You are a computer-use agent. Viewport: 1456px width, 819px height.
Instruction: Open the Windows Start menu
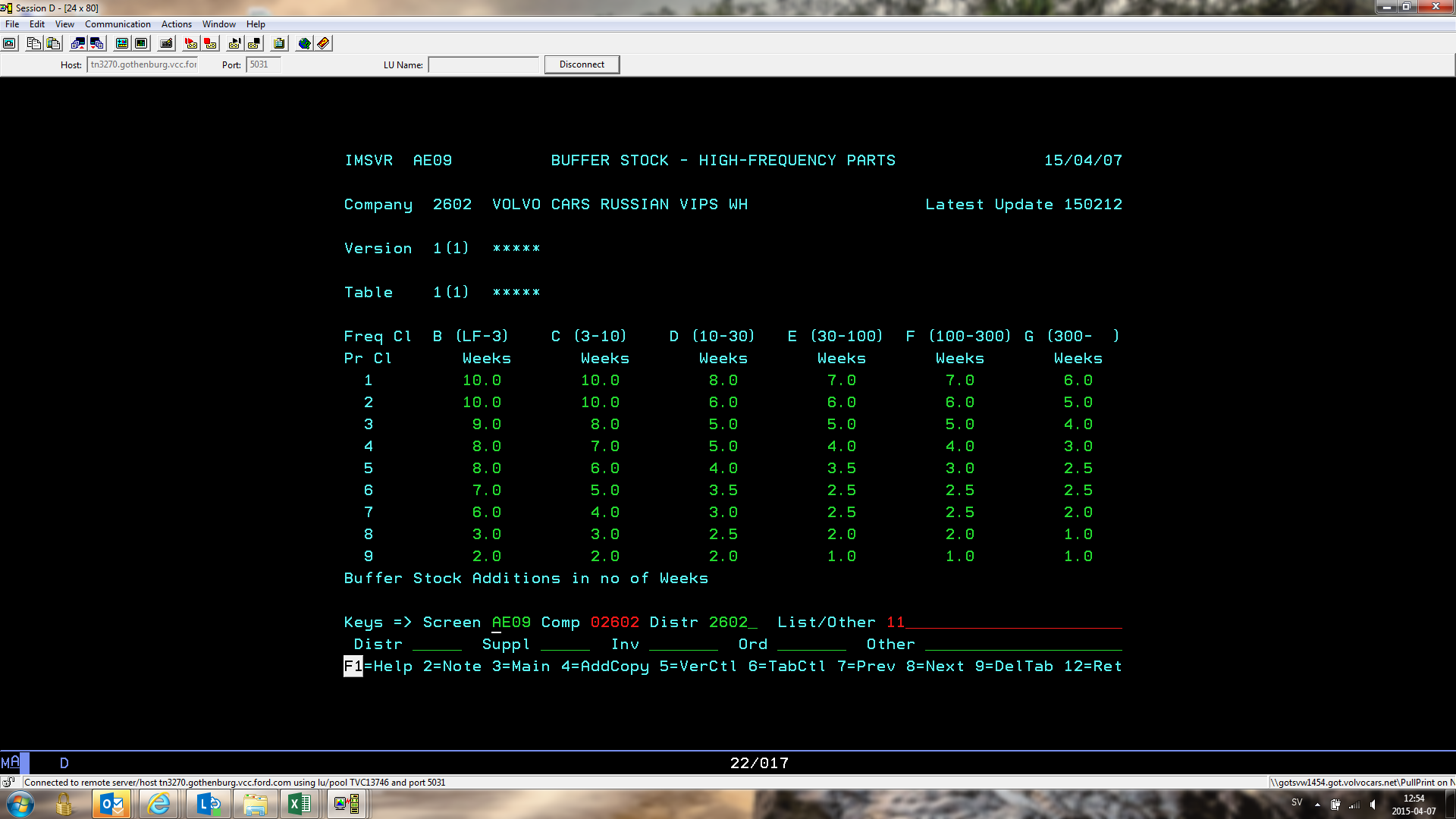tap(20, 804)
